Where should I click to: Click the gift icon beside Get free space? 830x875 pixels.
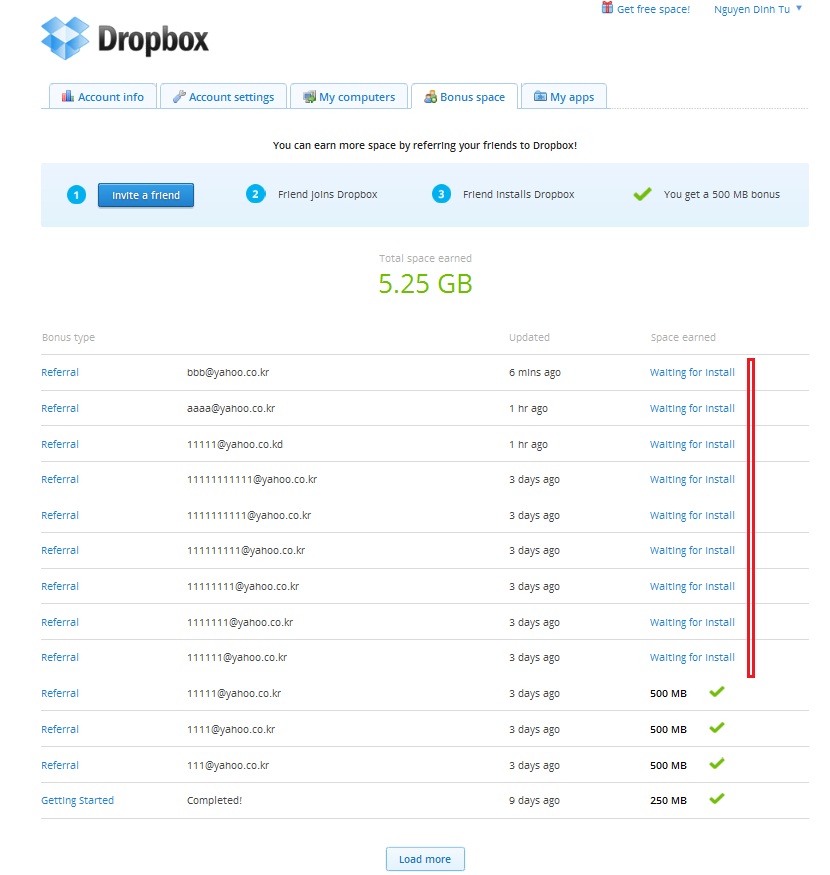(x=607, y=8)
